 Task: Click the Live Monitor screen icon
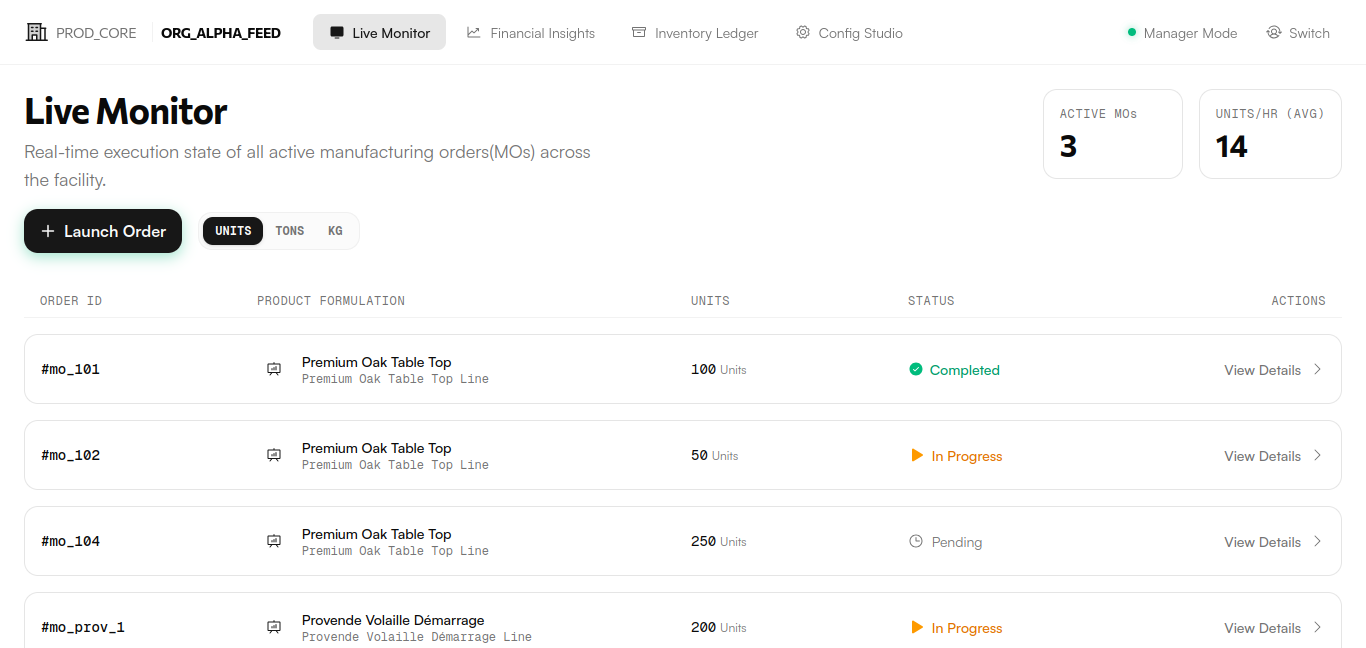(337, 33)
